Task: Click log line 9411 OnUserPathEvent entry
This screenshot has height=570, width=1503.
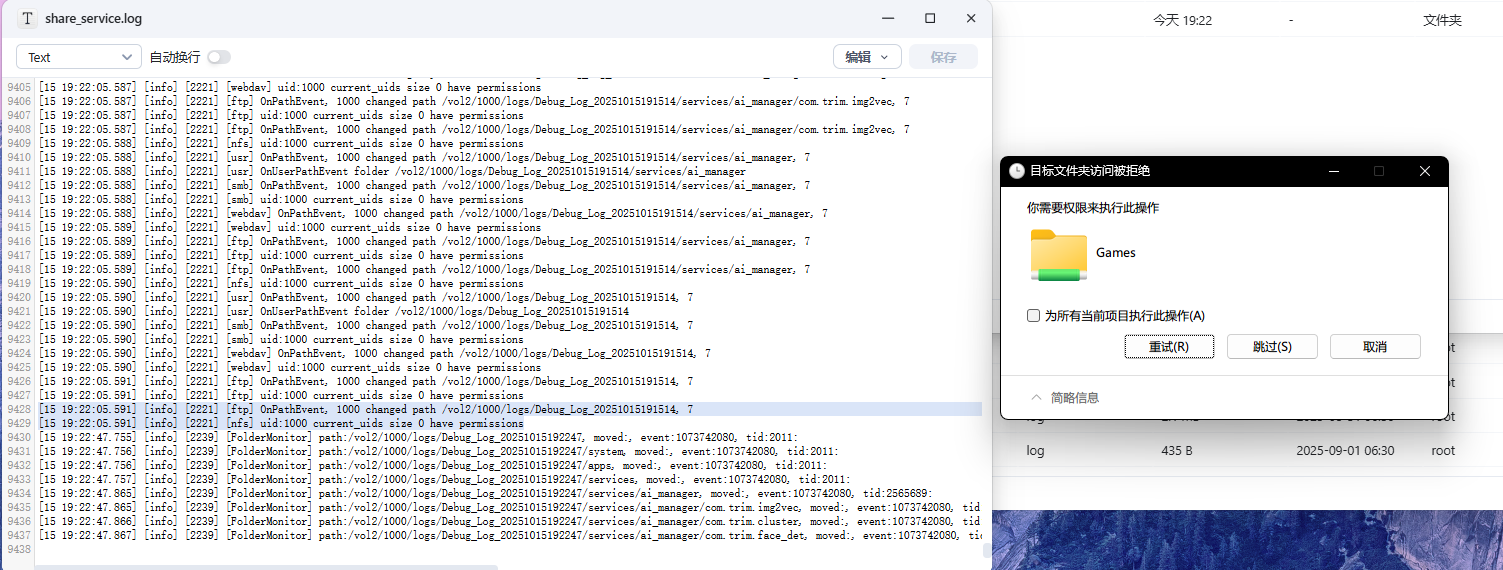Action: (x=392, y=171)
